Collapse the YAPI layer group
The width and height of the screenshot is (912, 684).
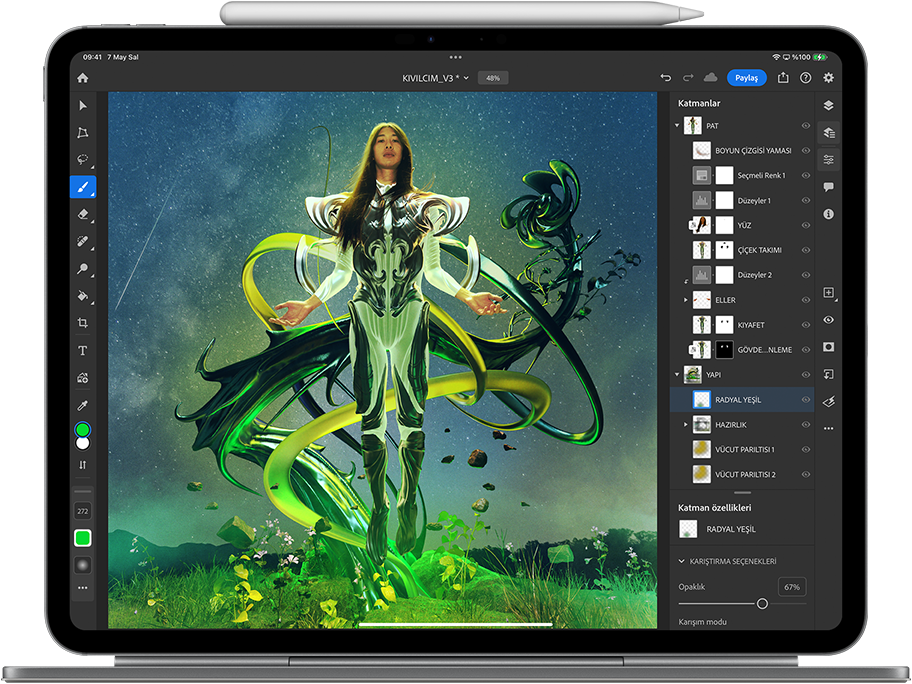(677, 375)
